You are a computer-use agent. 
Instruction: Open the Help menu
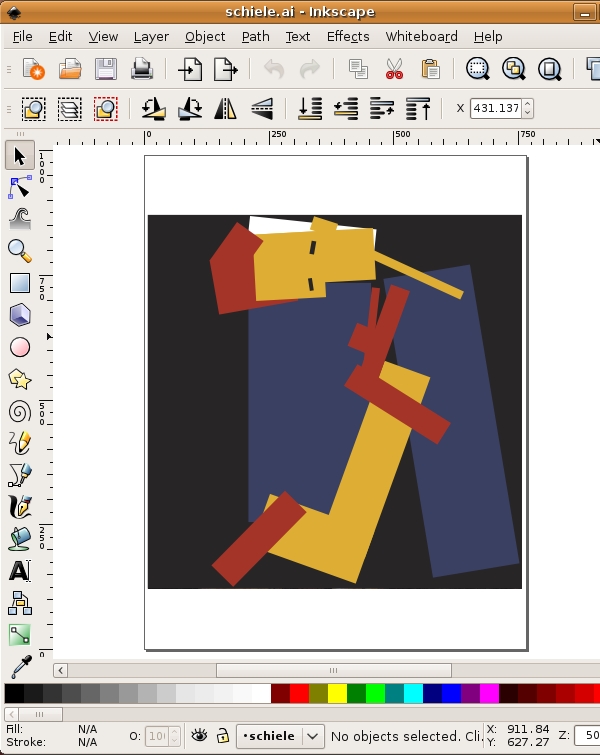(488, 37)
